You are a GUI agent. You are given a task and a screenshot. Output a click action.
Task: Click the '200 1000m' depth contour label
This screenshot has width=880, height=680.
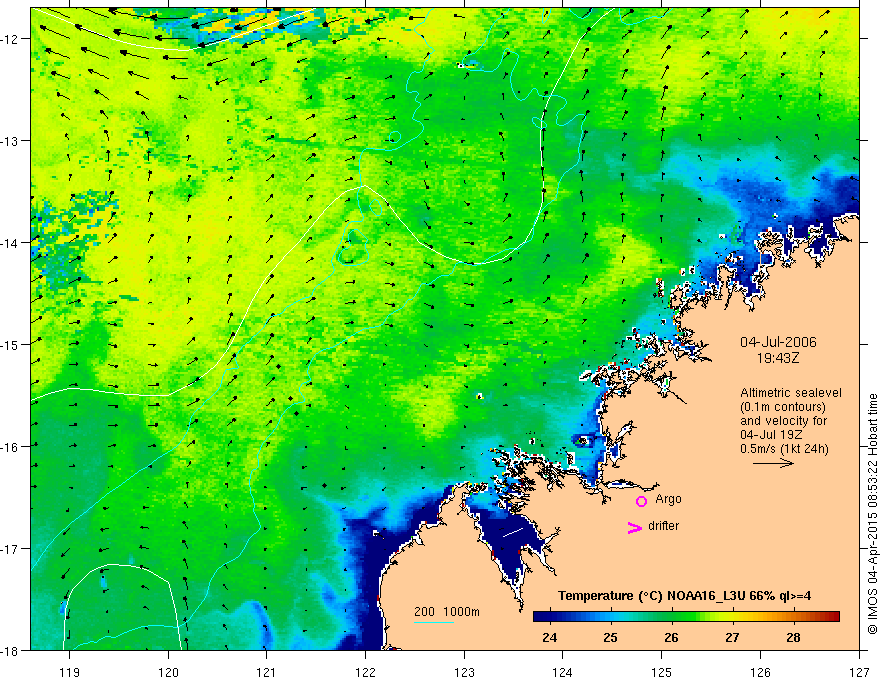(x=447, y=612)
